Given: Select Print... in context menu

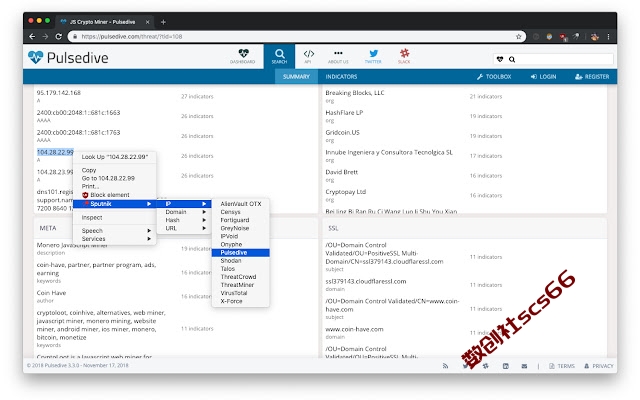Looking at the screenshot, I should (x=115, y=186).
